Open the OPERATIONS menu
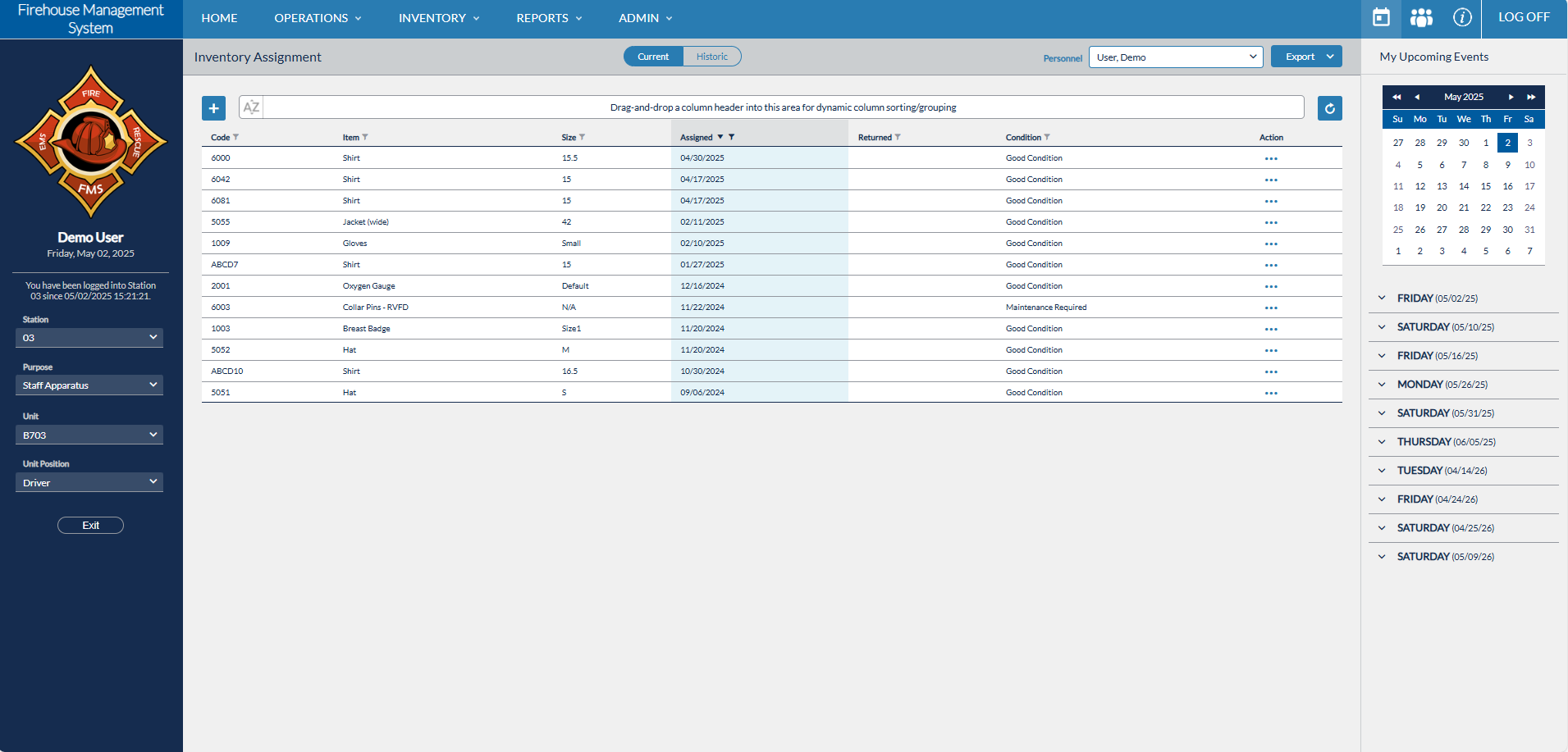Screen dimensions: 1568x752 tap(318, 18)
